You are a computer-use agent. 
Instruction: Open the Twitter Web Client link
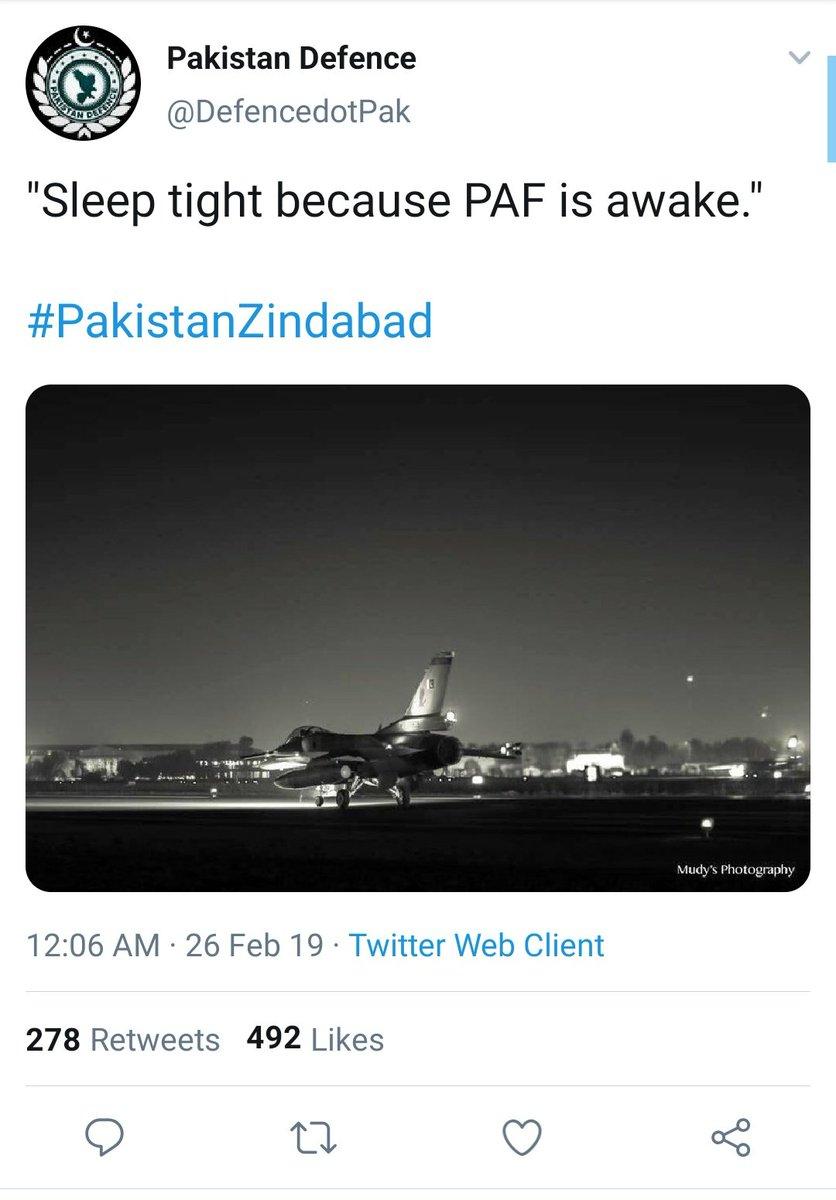477,945
